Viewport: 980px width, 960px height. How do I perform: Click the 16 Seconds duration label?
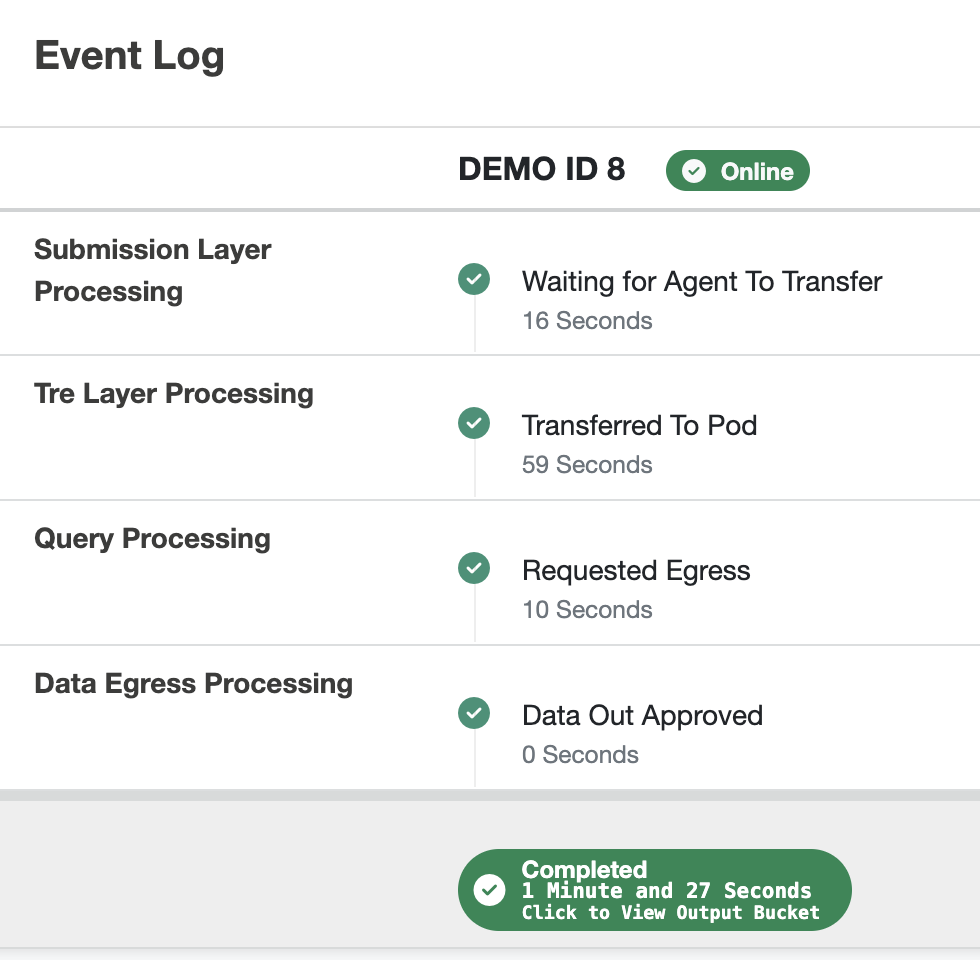587,321
